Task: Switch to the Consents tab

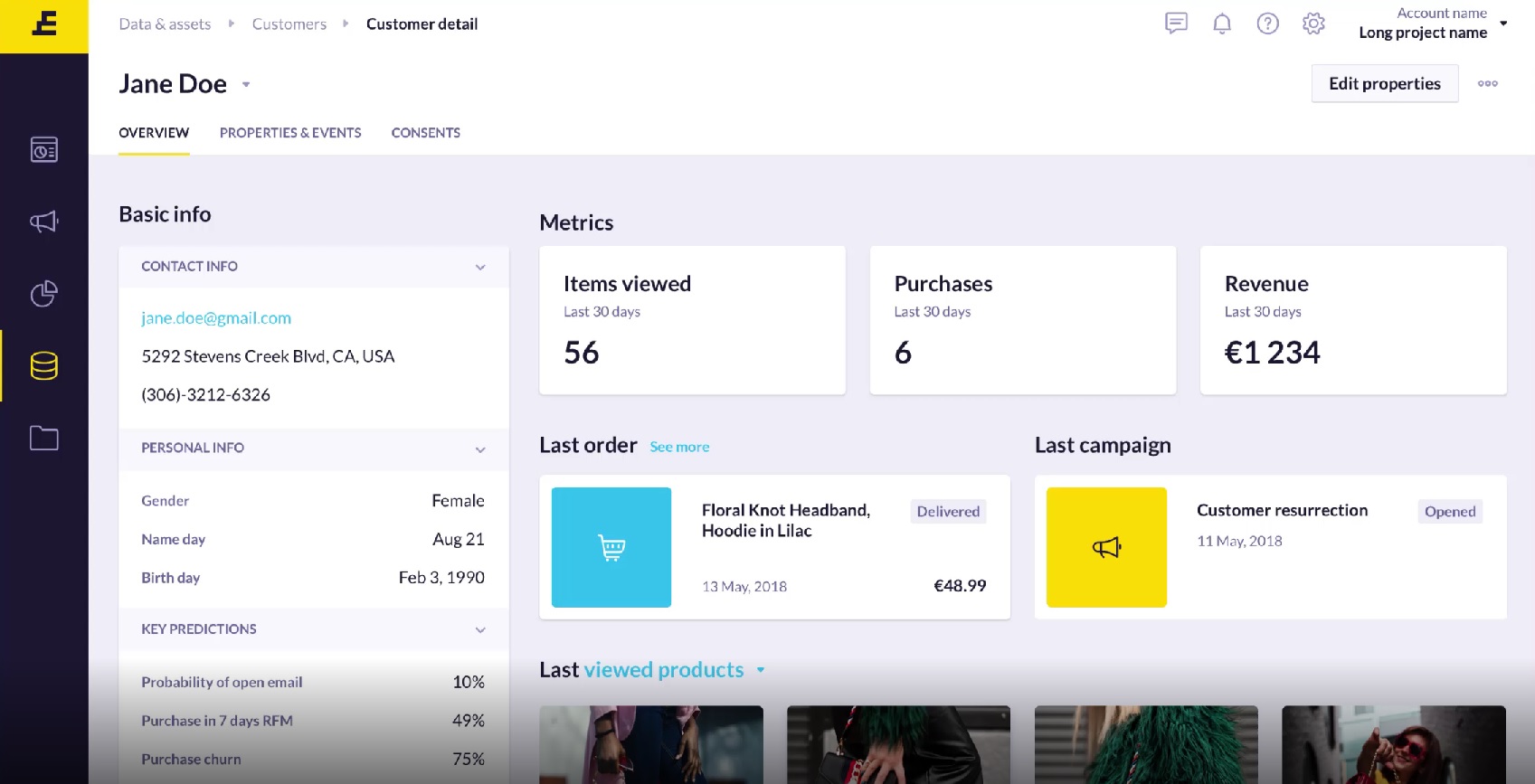Action: (425, 133)
